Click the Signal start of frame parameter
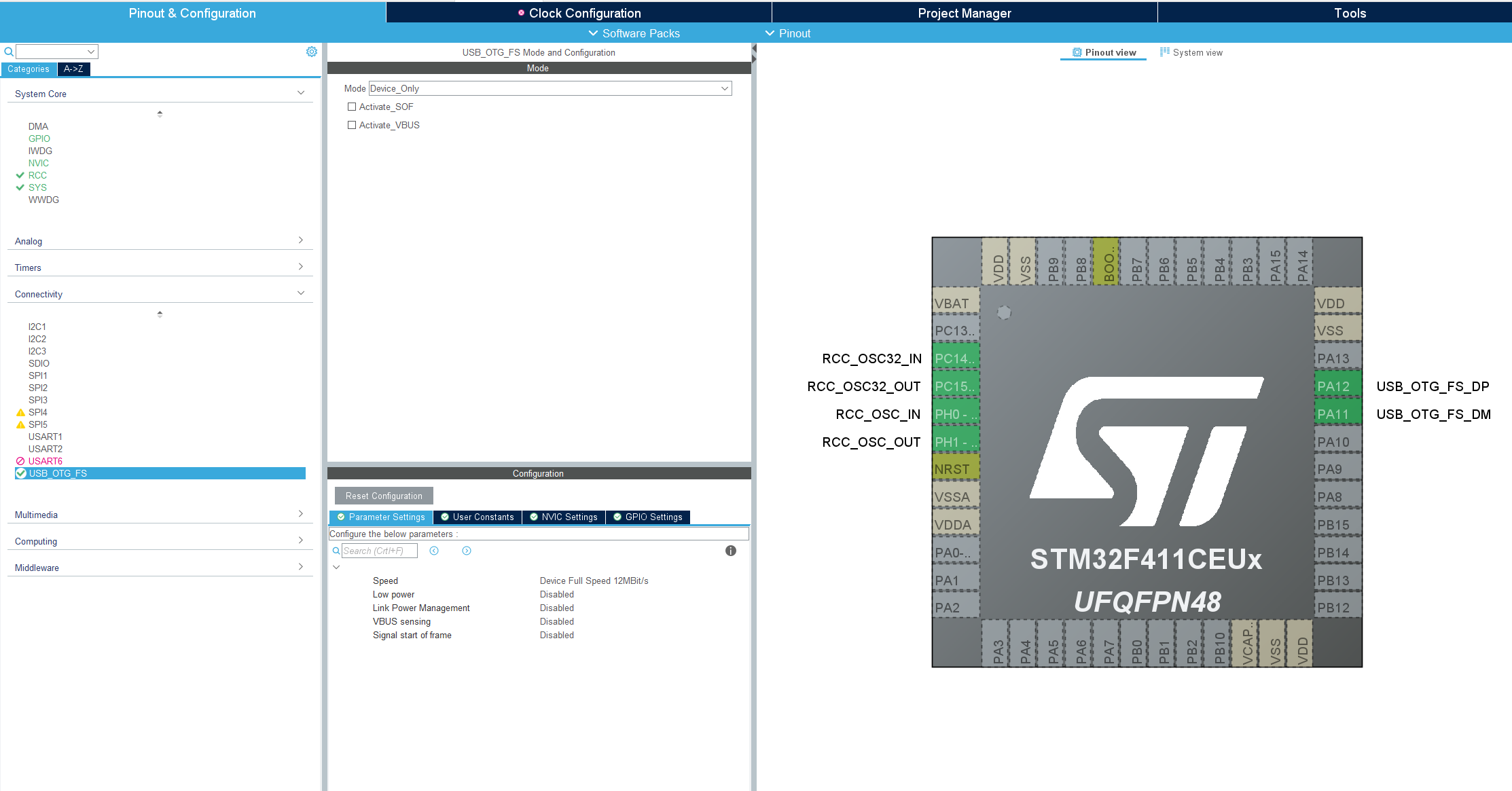The width and height of the screenshot is (1512, 791). click(x=412, y=635)
